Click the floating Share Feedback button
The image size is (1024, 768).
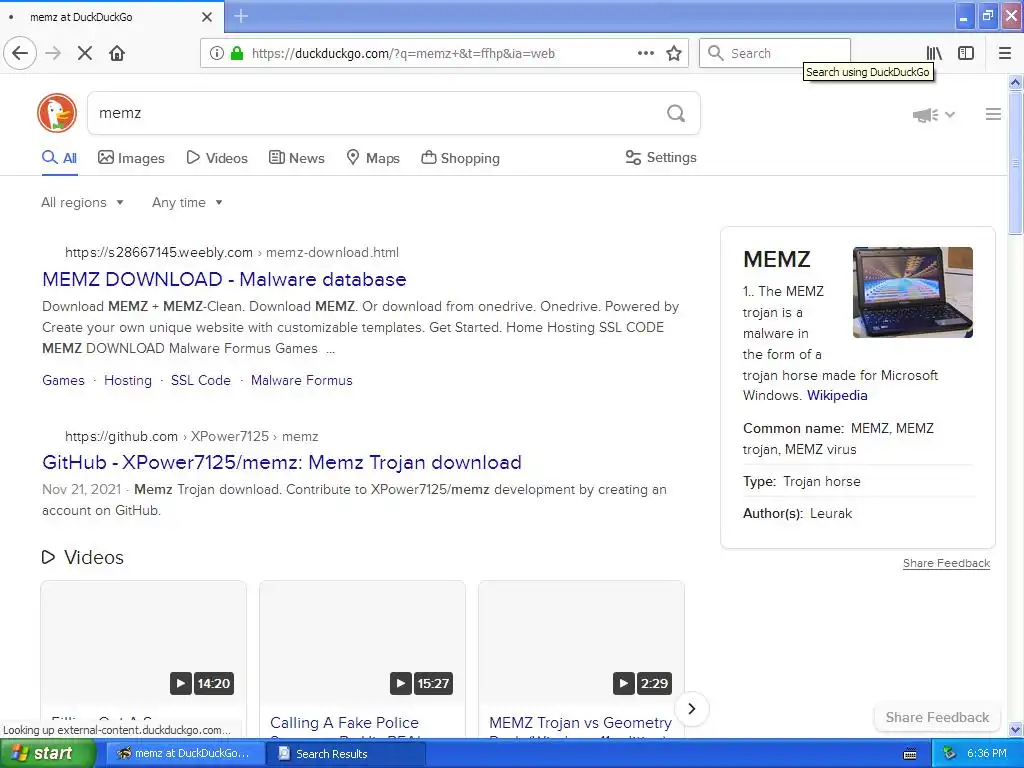coord(937,717)
